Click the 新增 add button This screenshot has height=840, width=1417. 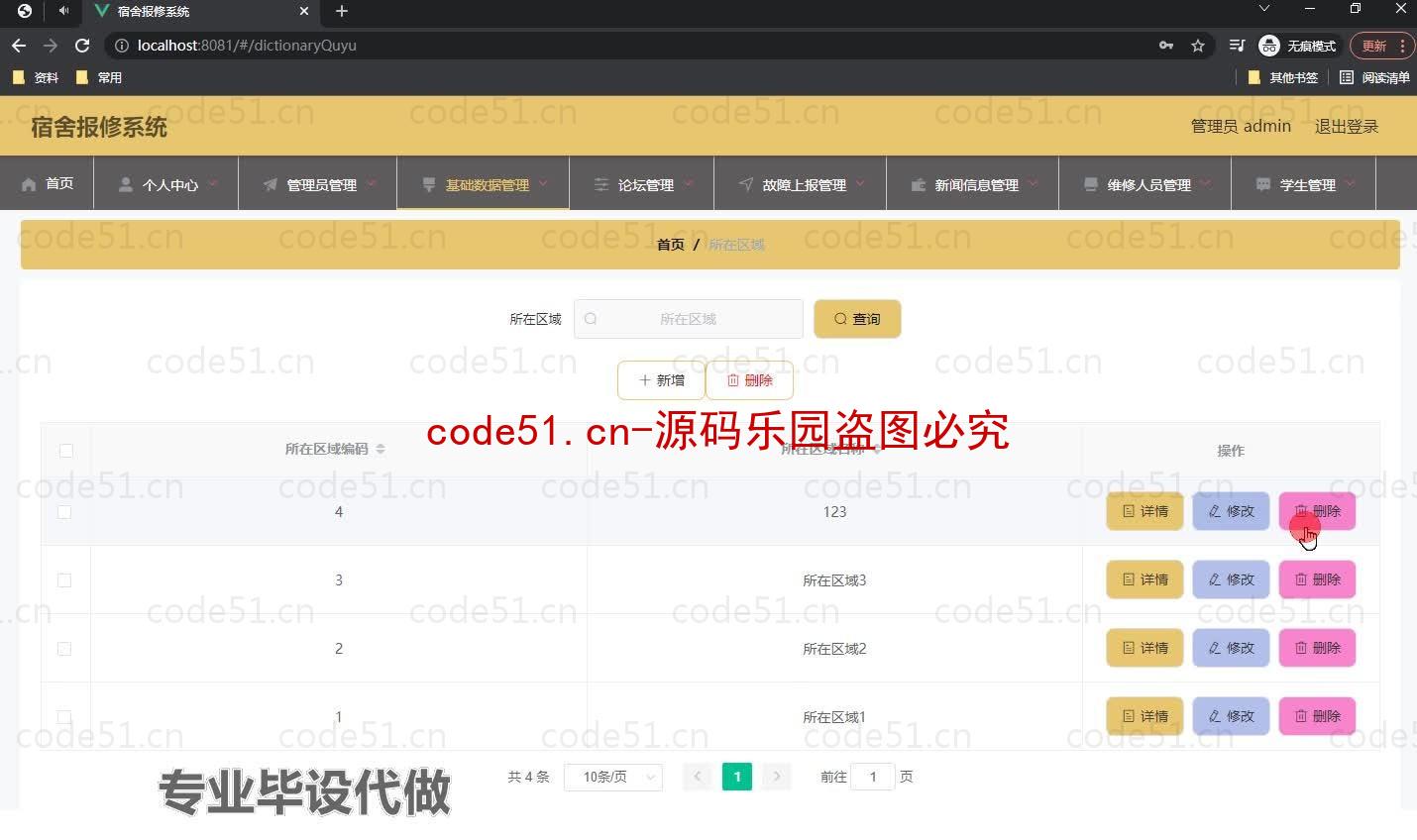click(661, 380)
